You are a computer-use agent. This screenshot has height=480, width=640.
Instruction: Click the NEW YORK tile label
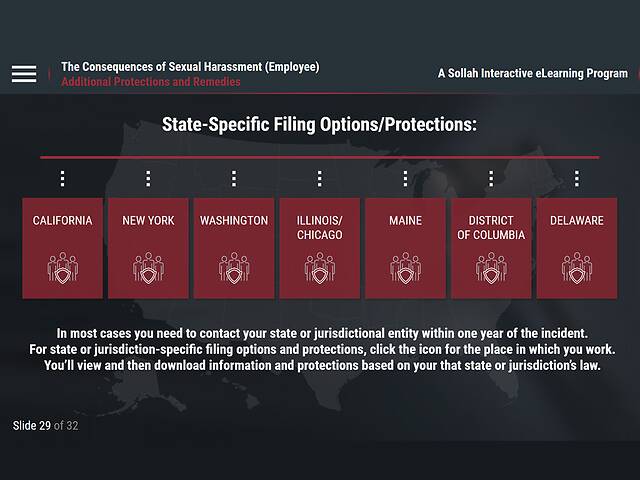(x=148, y=220)
